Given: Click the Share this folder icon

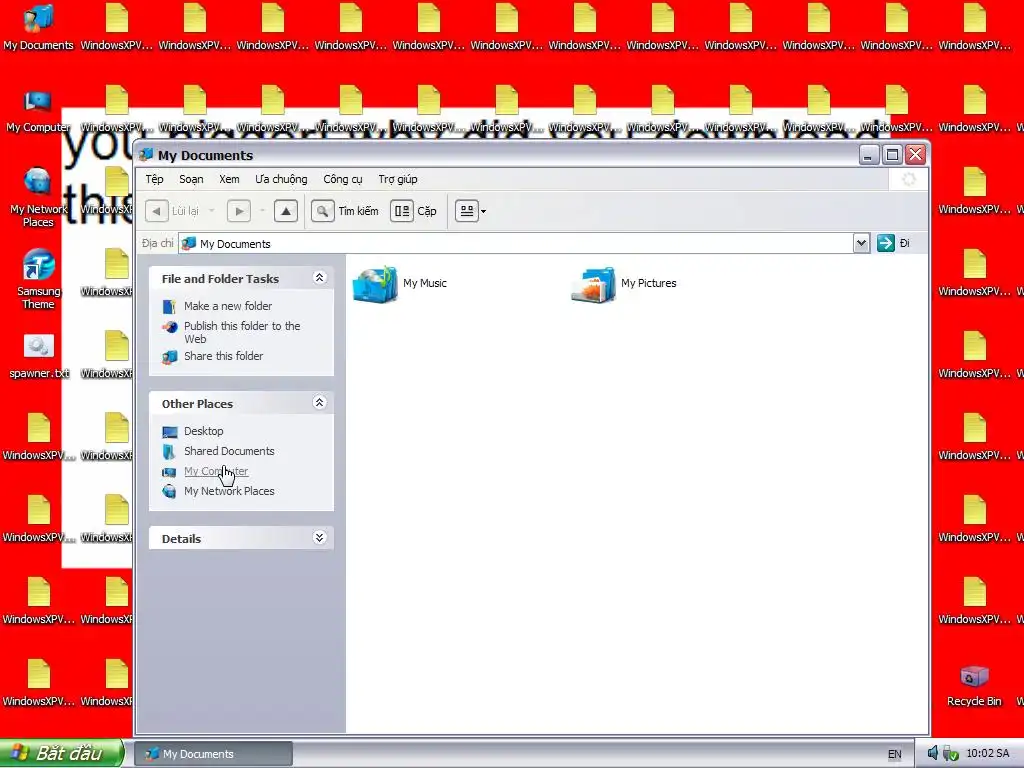Looking at the screenshot, I should pos(169,357).
